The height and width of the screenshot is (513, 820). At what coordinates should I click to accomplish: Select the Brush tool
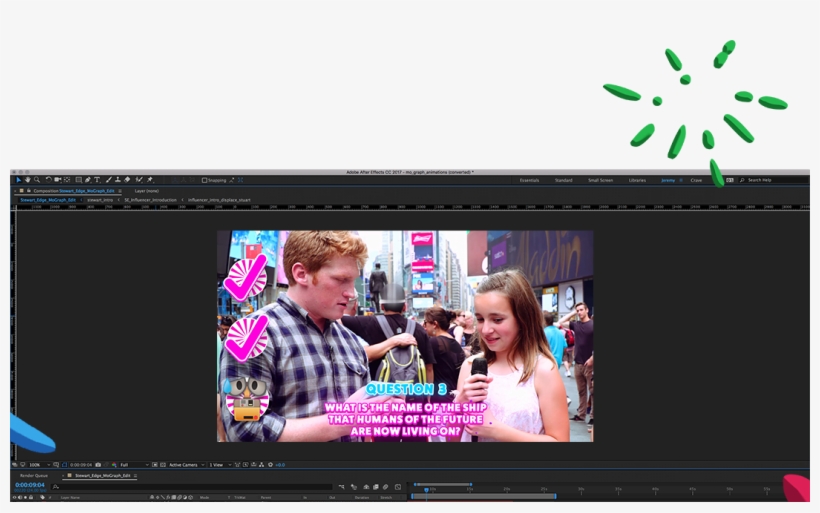coord(109,180)
